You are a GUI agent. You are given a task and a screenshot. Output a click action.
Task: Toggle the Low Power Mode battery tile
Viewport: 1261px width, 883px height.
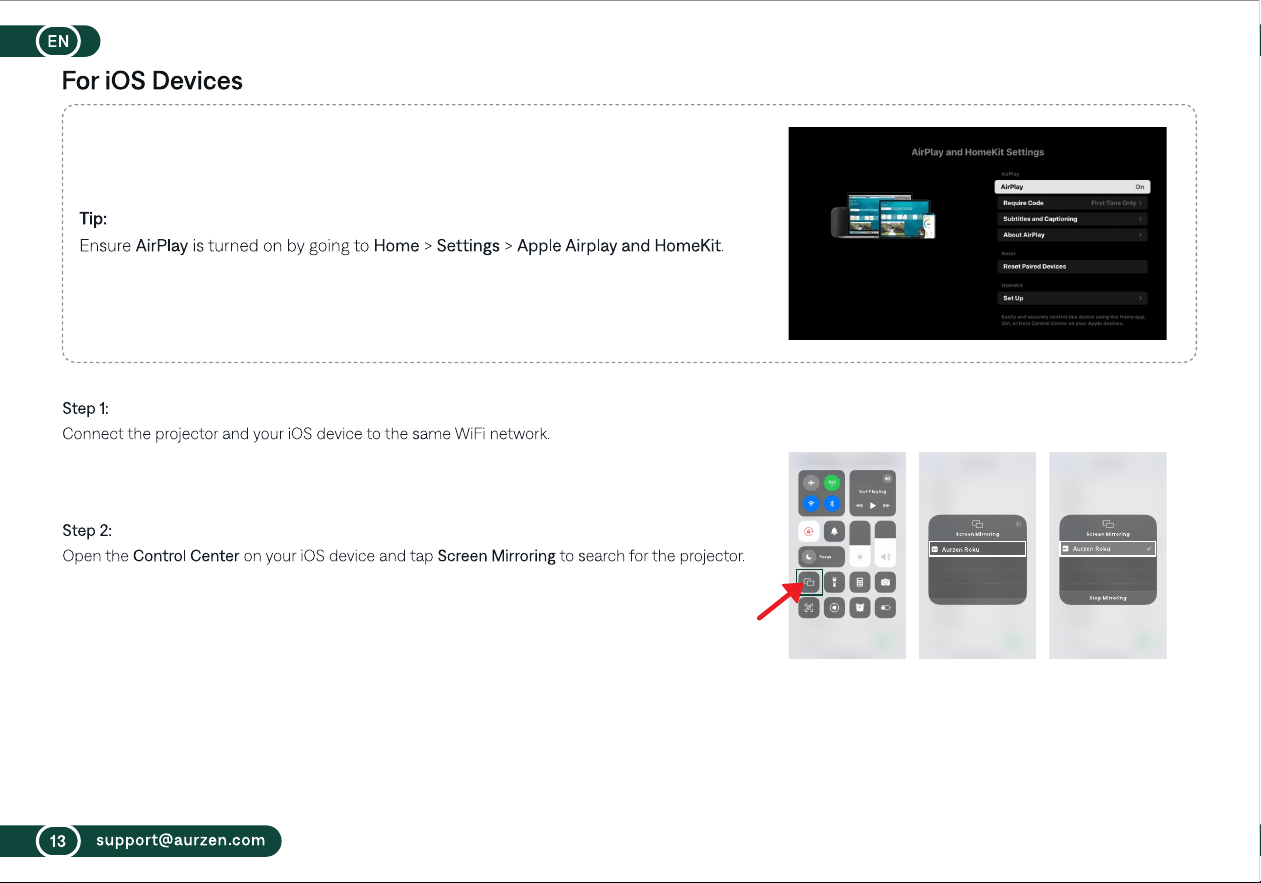click(885, 607)
